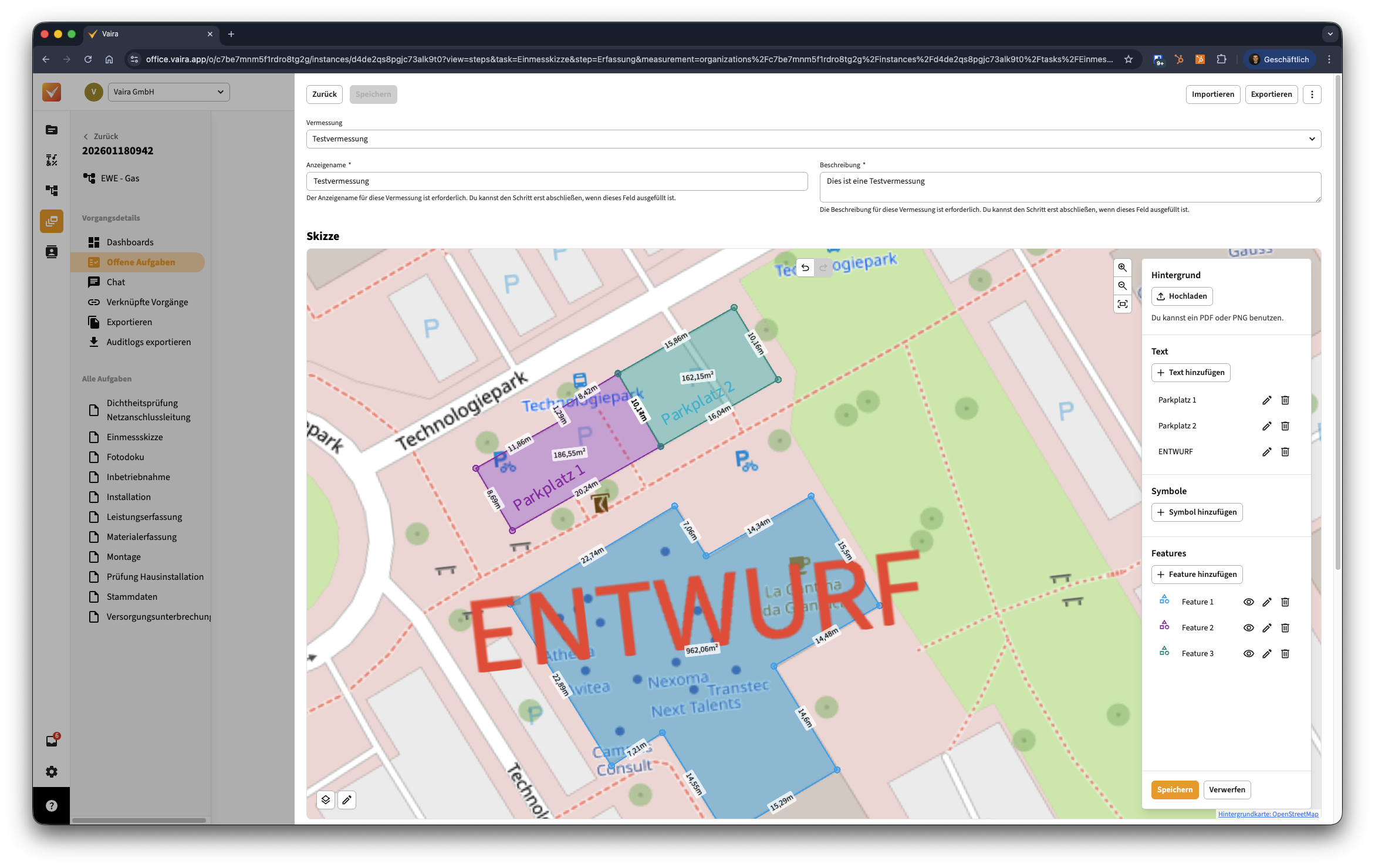Viewport: 1375px width, 868px height.
Task: Click the fit-to-view icon on map
Action: (x=1122, y=304)
